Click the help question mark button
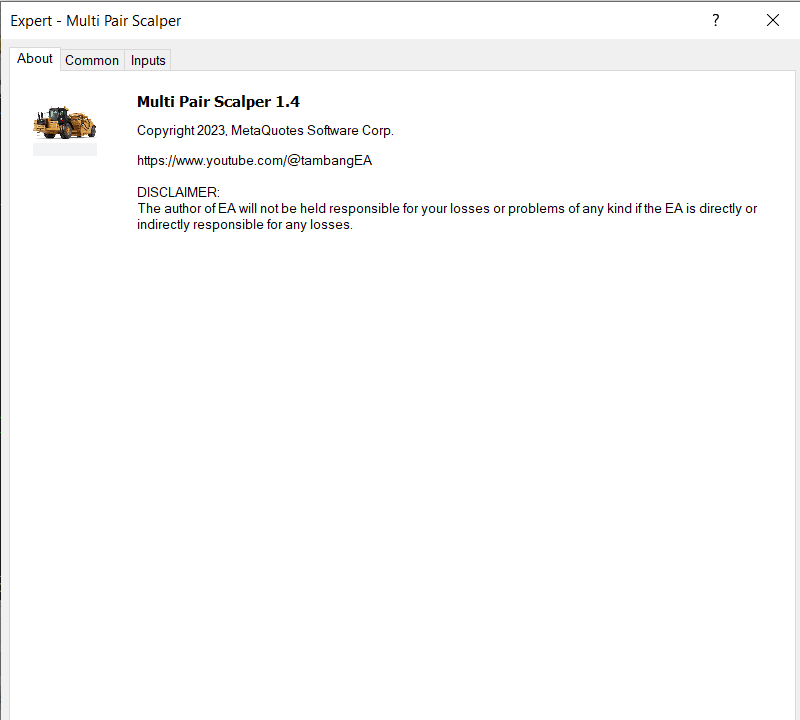Image resolution: width=800 pixels, height=720 pixels. [x=715, y=20]
